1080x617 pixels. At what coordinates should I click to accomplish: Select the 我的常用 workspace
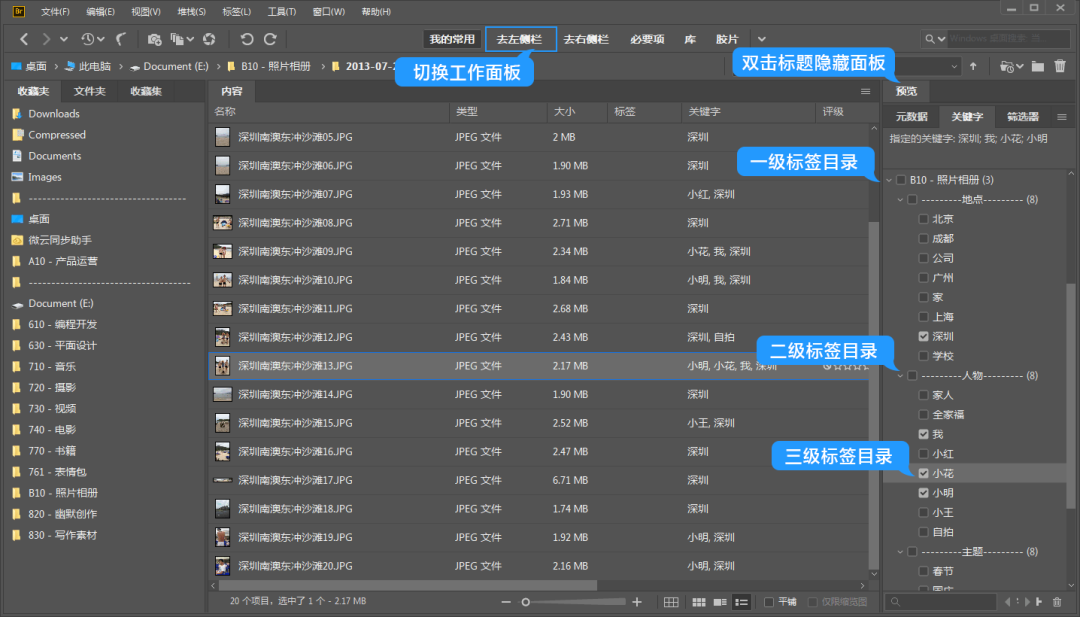[x=452, y=39]
